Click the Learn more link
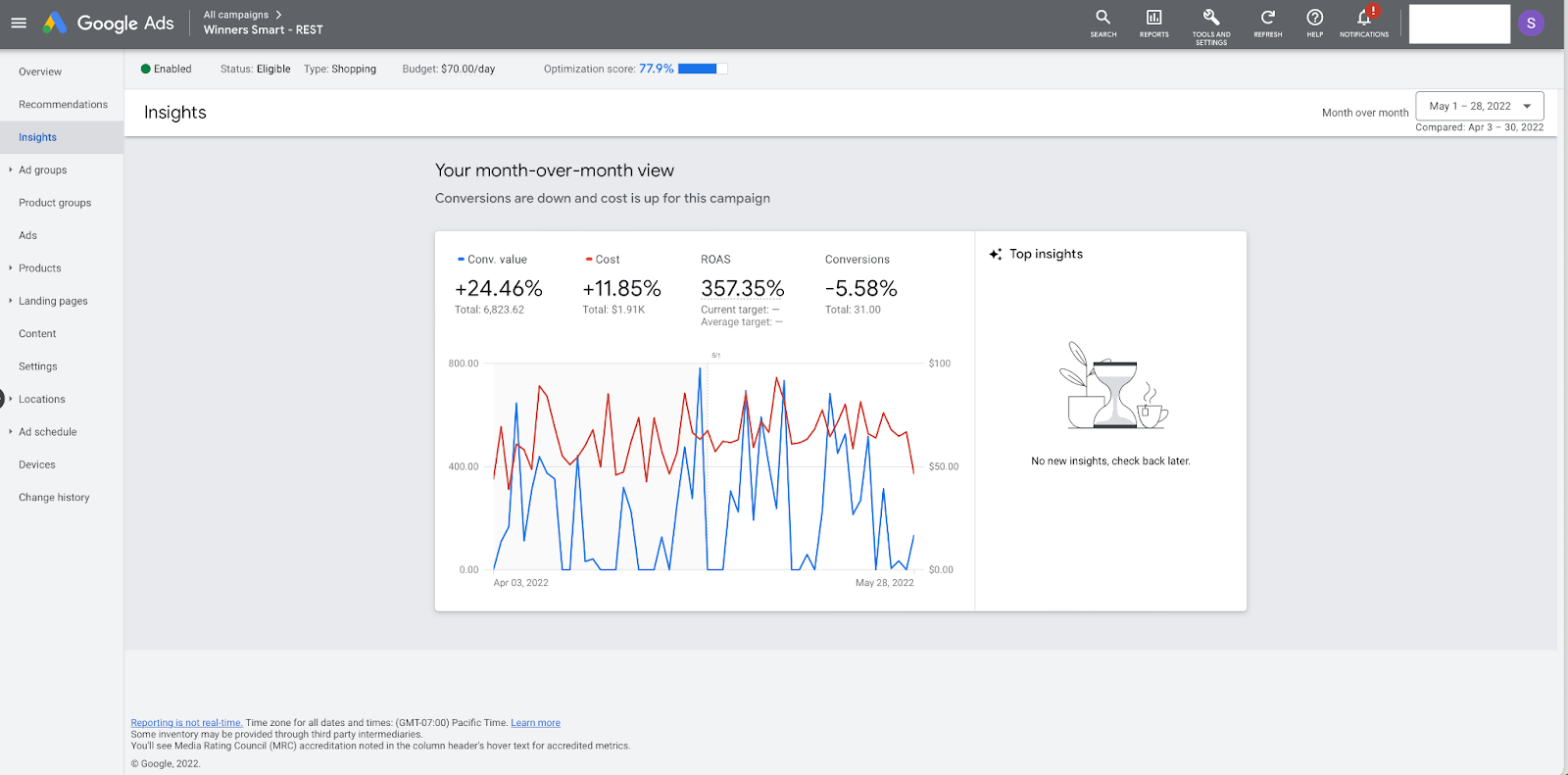1568x775 pixels. coord(535,723)
